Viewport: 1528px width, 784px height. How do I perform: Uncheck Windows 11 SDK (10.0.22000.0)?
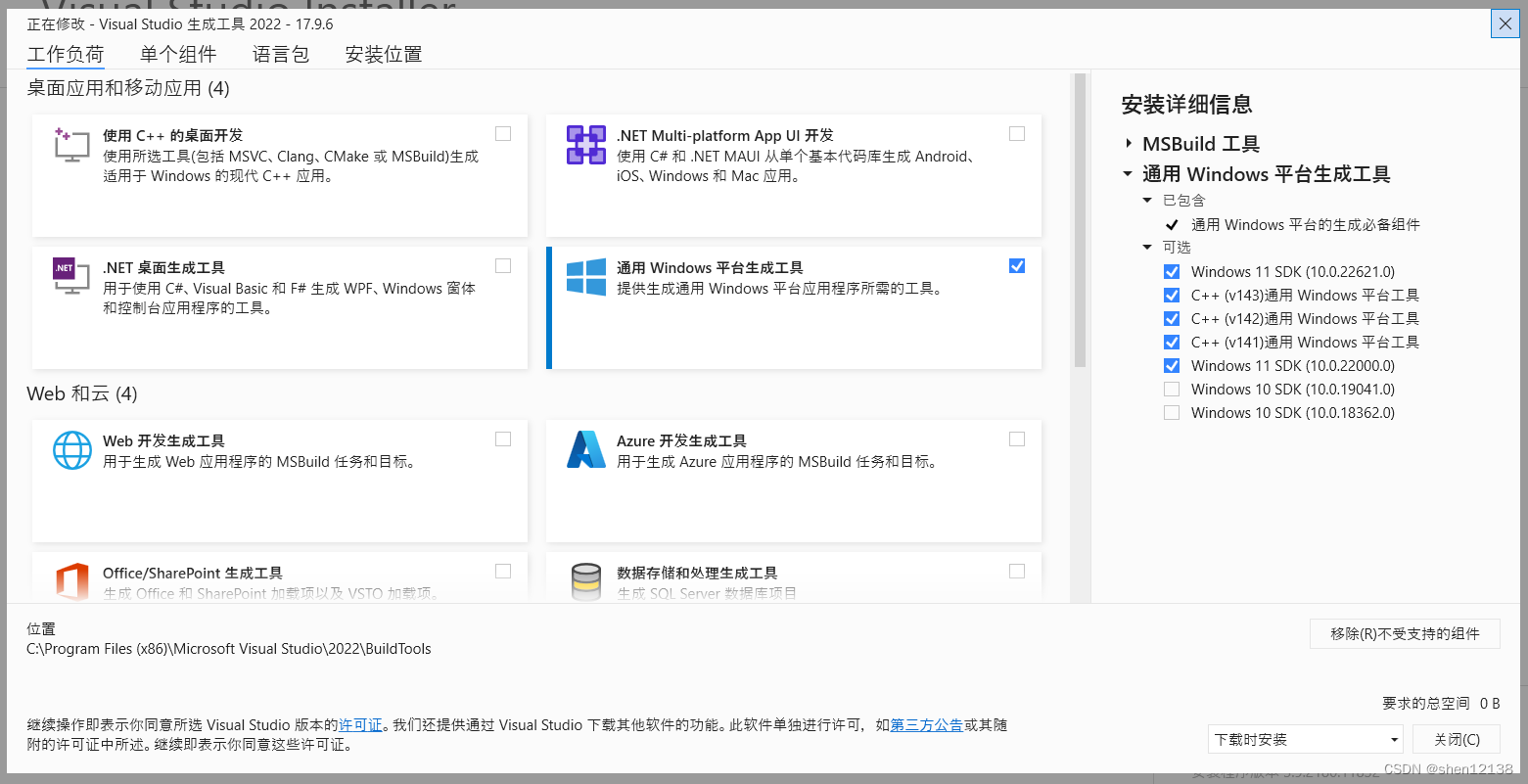(1172, 365)
